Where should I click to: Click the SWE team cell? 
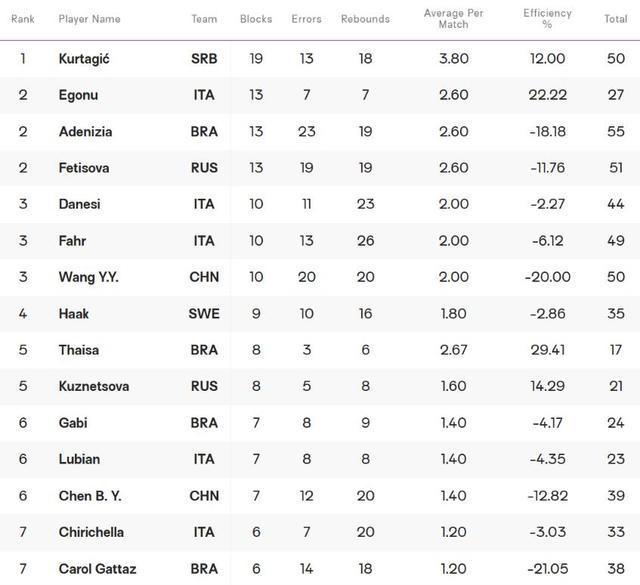(204, 314)
